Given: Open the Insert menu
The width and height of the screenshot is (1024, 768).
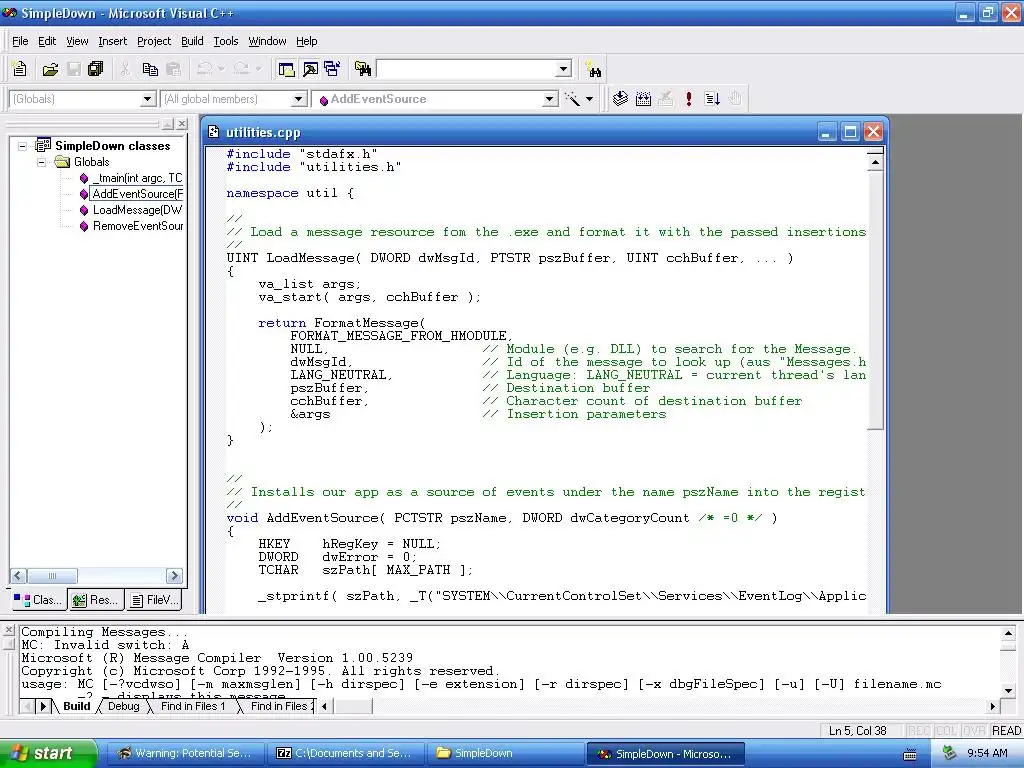Looking at the screenshot, I should click(x=112, y=41).
